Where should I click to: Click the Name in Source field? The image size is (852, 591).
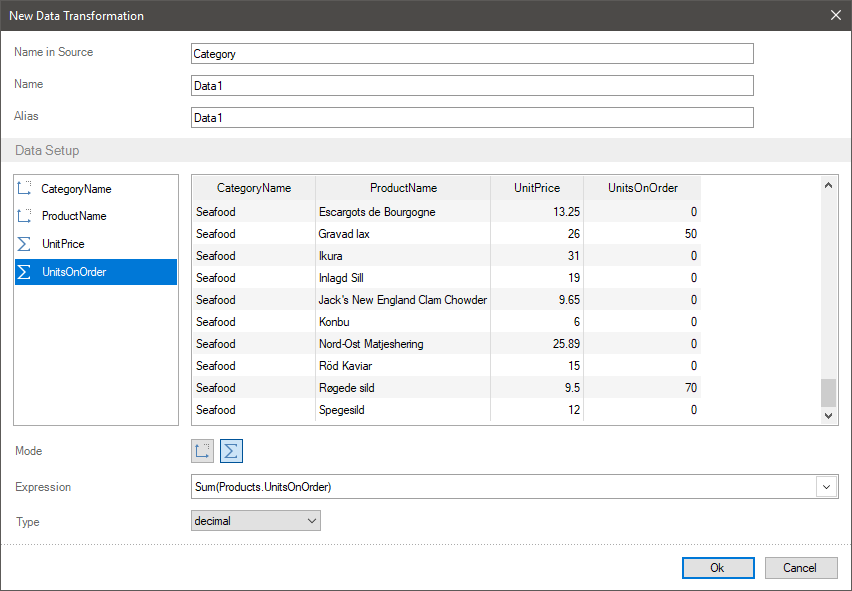(x=471, y=54)
